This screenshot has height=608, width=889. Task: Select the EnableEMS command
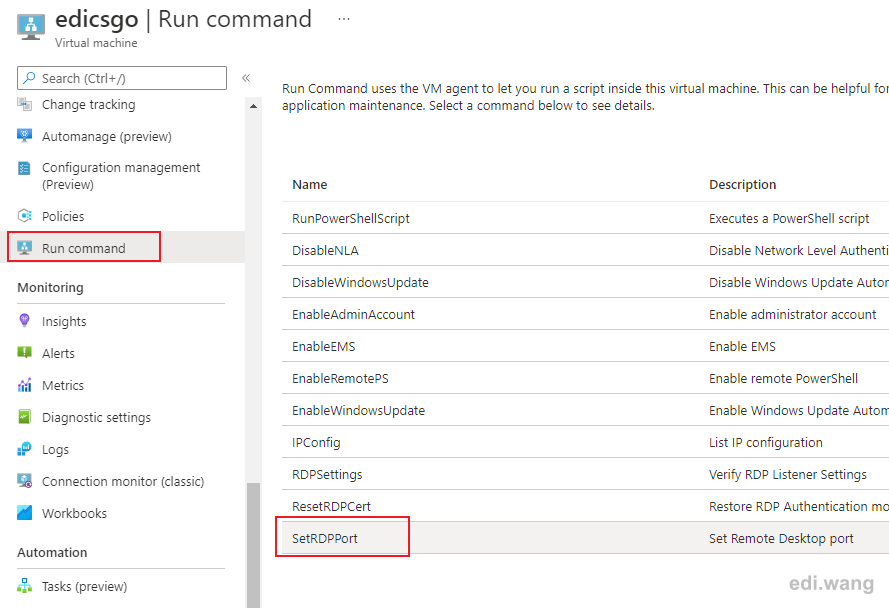(323, 346)
